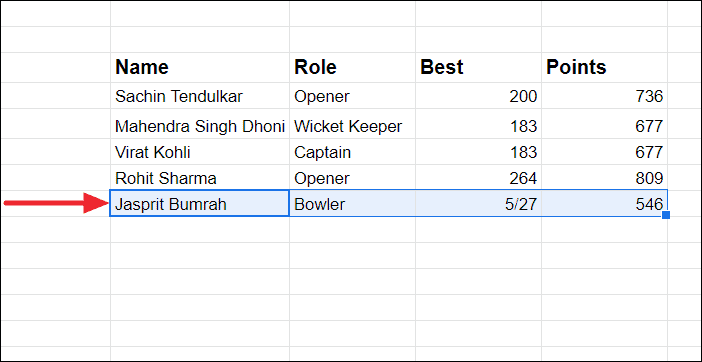Click the Wicket Keeper cell
702x362 pixels.
[x=352, y=124]
